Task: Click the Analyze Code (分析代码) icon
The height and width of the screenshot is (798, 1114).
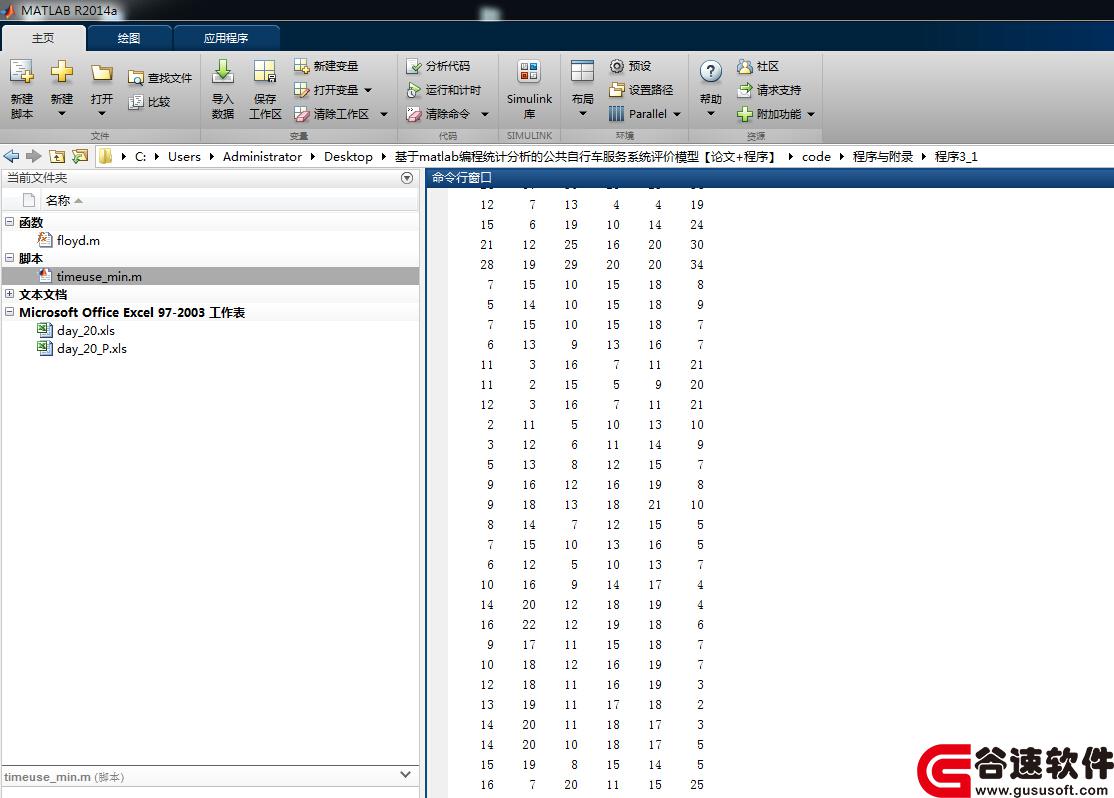Action: [x=413, y=66]
